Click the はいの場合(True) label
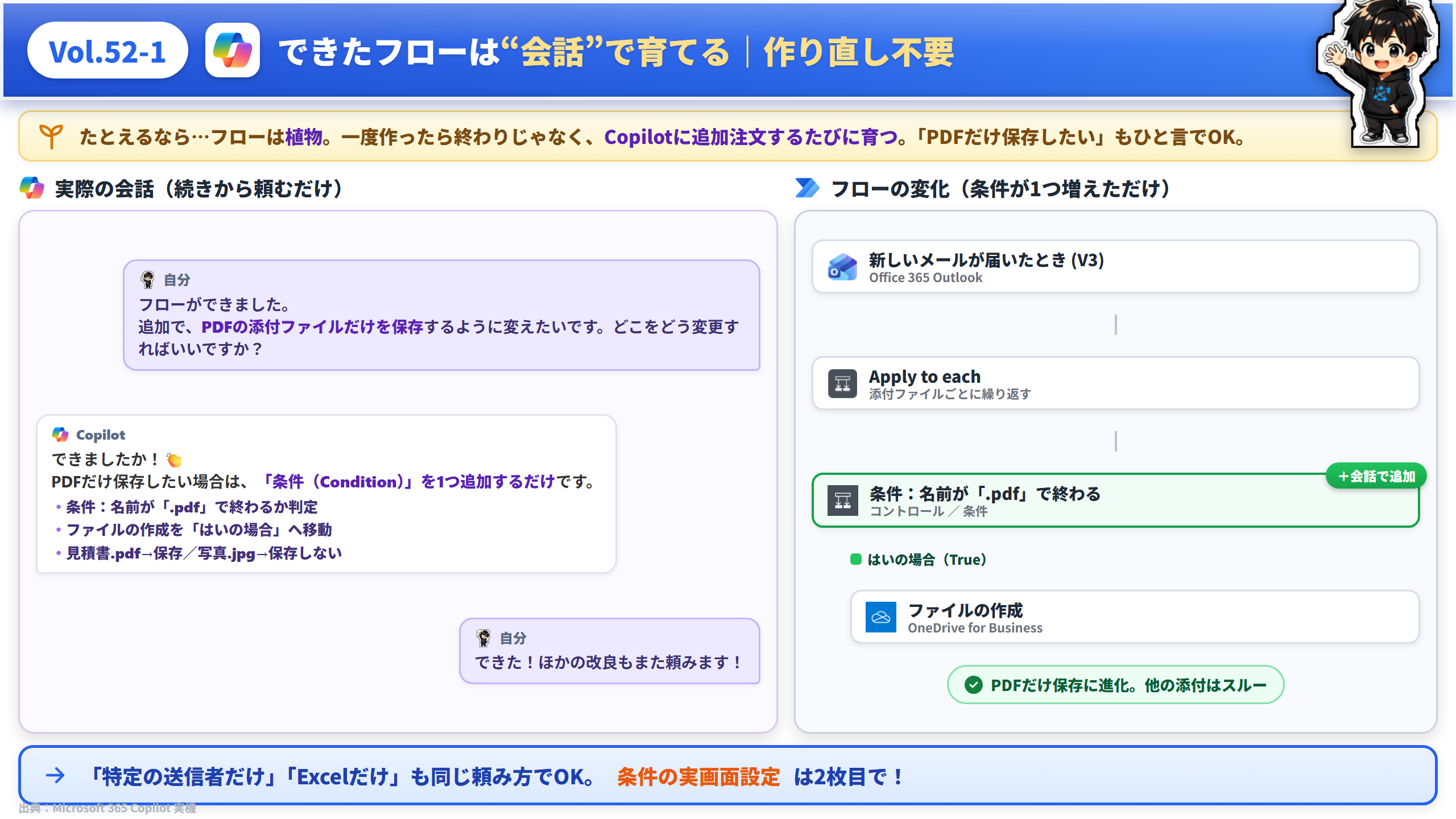The image size is (1456, 819). point(927,559)
